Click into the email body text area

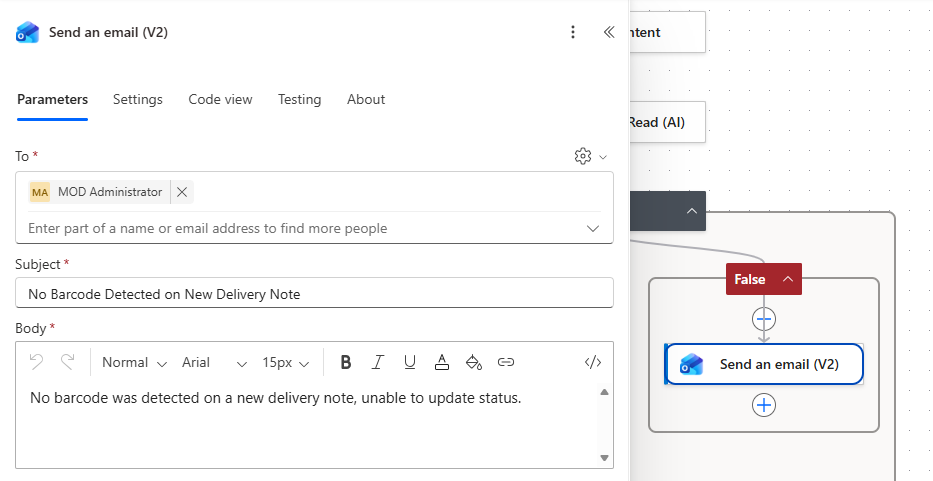[308, 426]
